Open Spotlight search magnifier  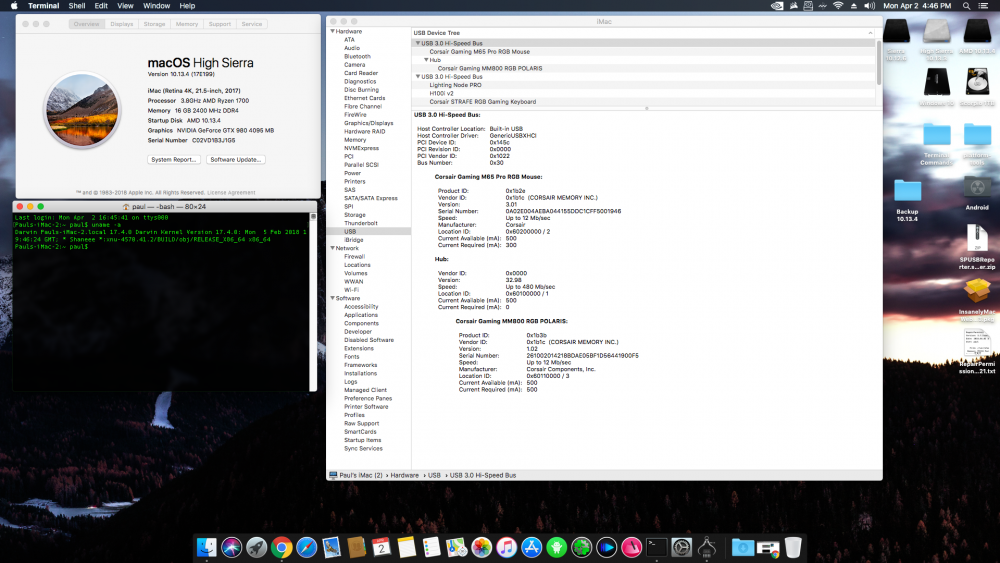click(966, 6)
